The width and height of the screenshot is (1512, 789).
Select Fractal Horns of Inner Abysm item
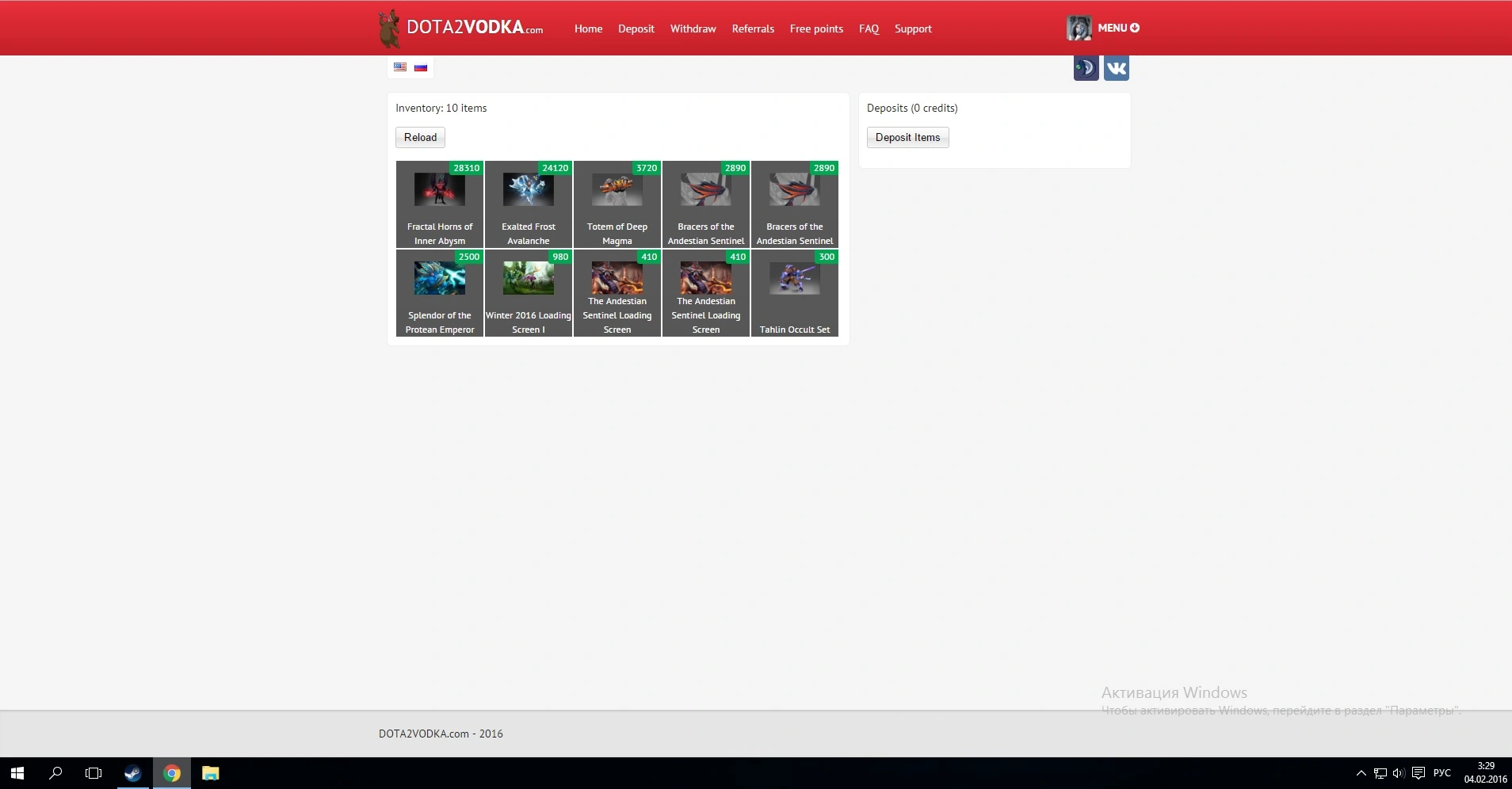pyautogui.click(x=440, y=204)
